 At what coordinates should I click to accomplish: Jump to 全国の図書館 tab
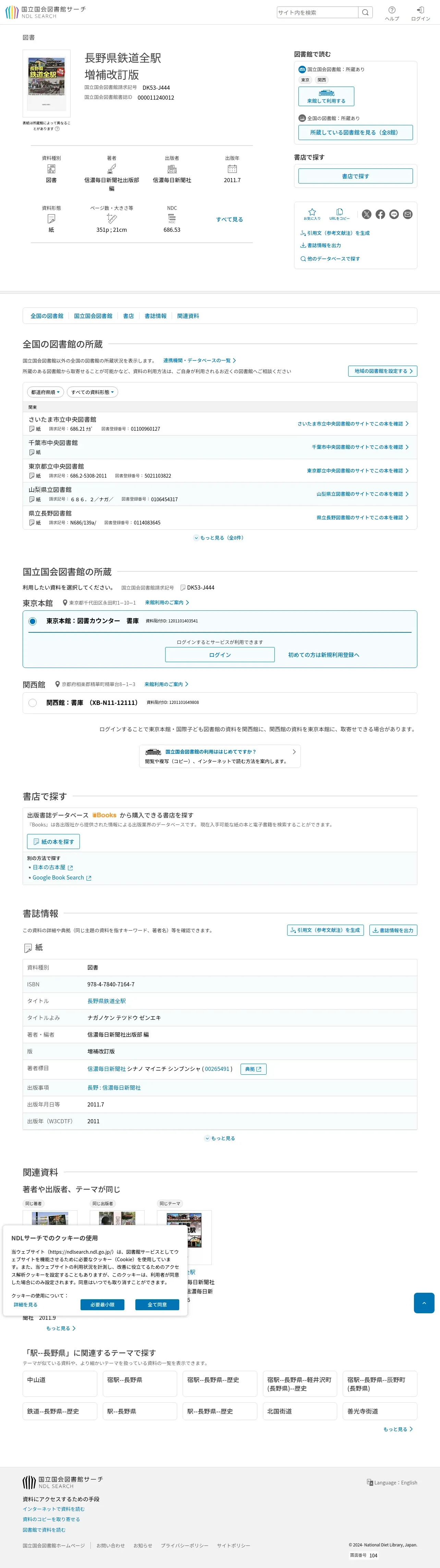click(x=47, y=316)
